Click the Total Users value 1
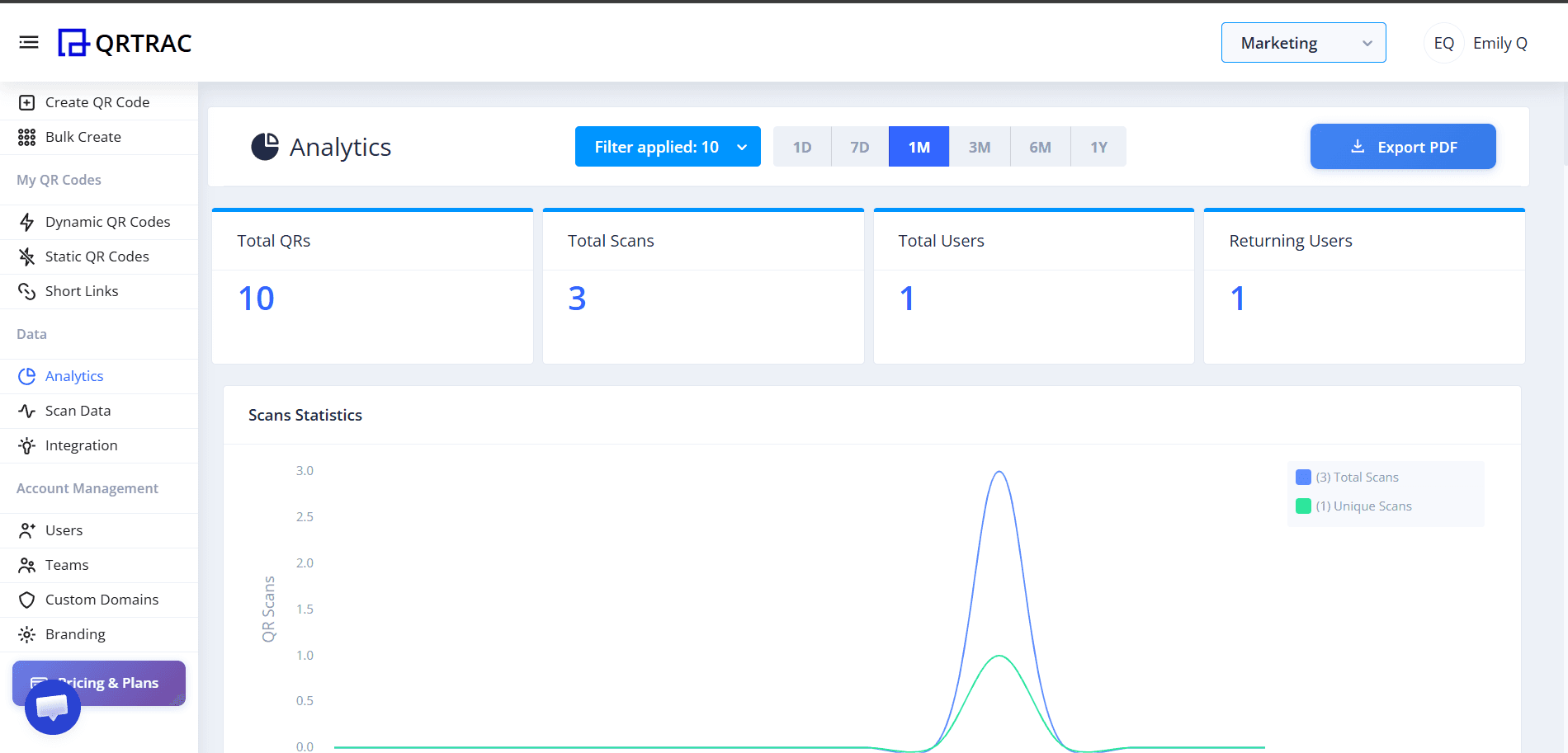This screenshot has height=753, width=1568. 907,299
